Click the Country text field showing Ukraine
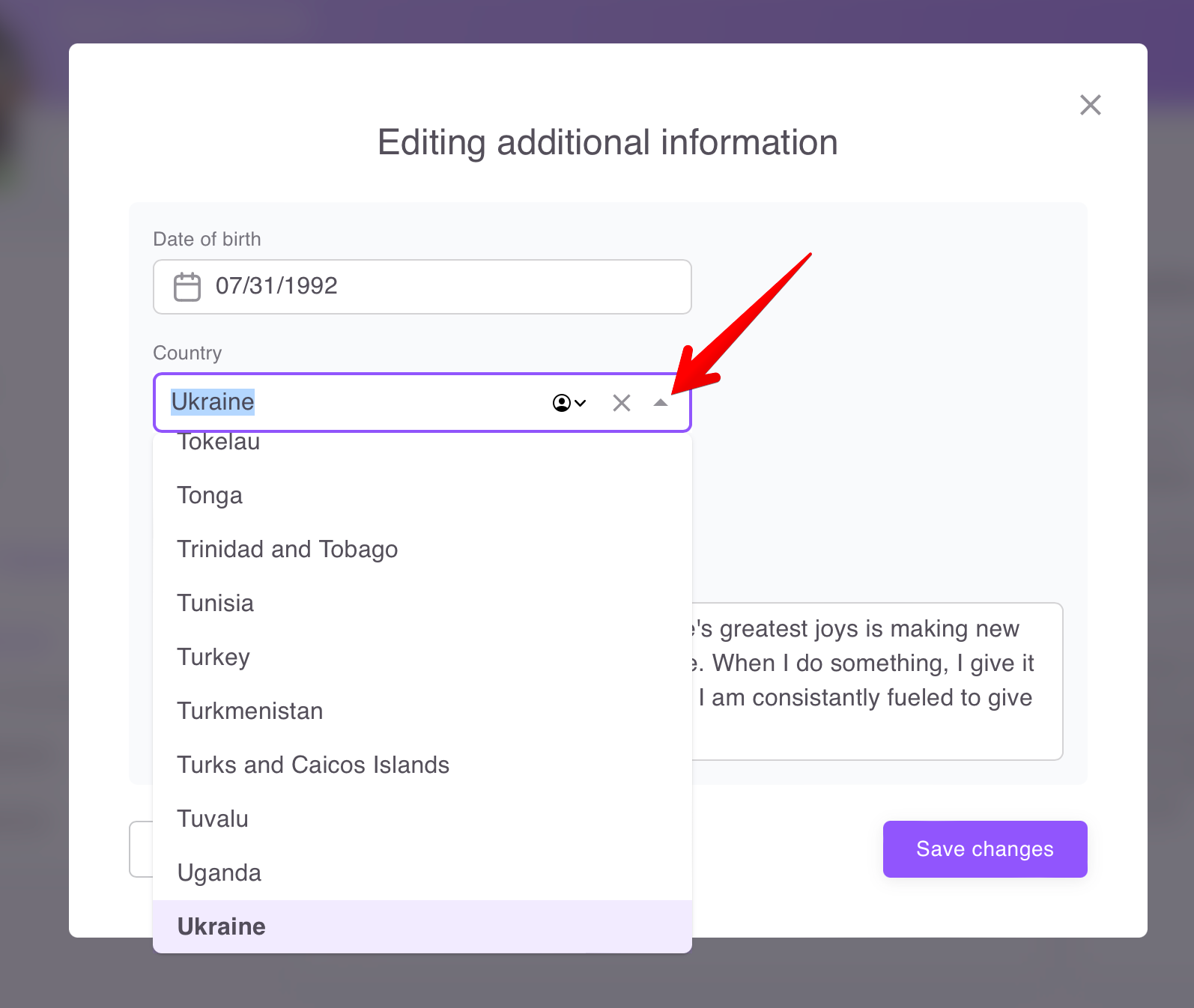The width and height of the screenshot is (1194, 1008). click(352, 403)
